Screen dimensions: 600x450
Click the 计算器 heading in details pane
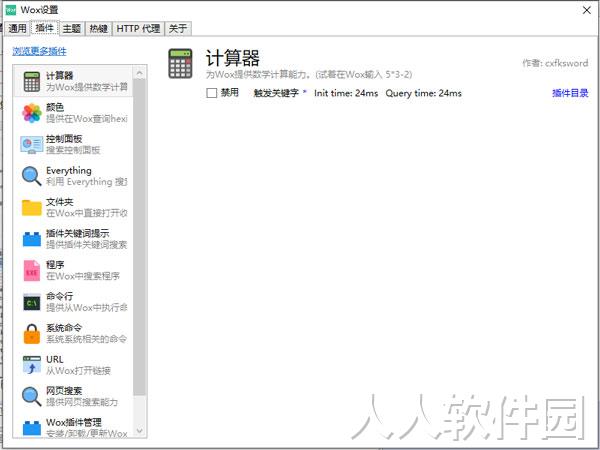click(233, 58)
